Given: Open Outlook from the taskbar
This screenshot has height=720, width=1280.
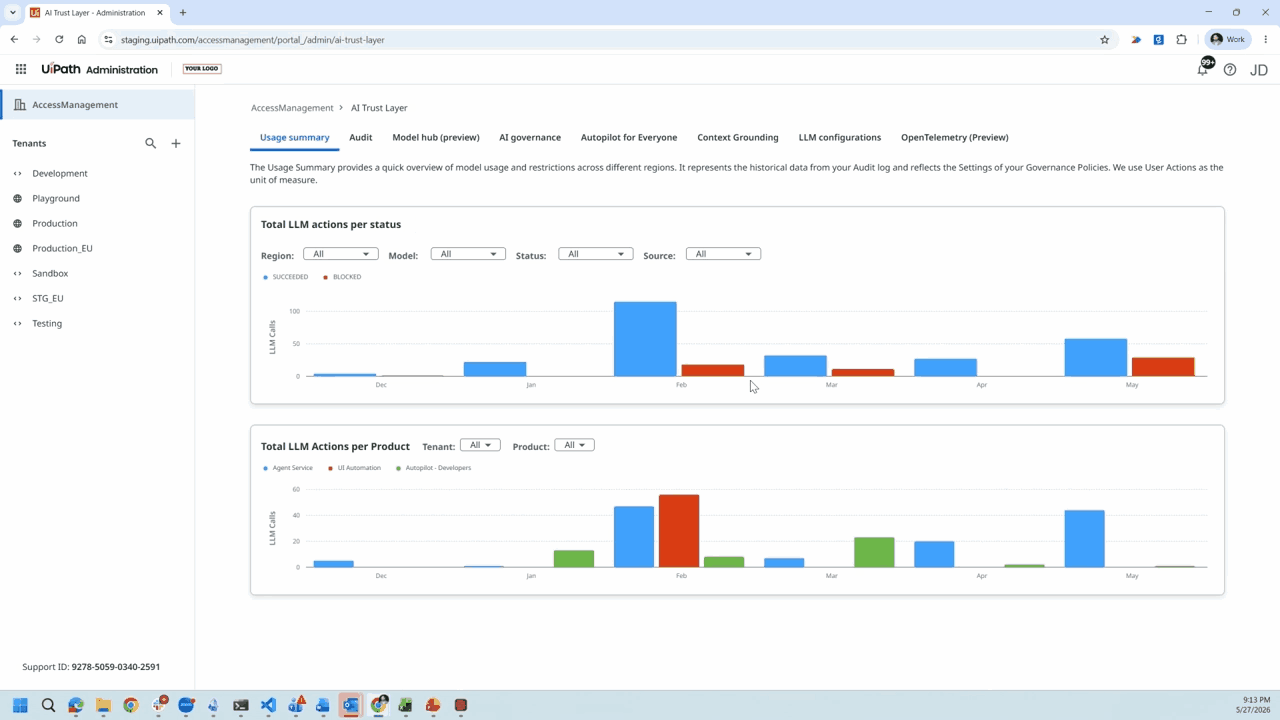Looking at the screenshot, I should coord(350,705).
